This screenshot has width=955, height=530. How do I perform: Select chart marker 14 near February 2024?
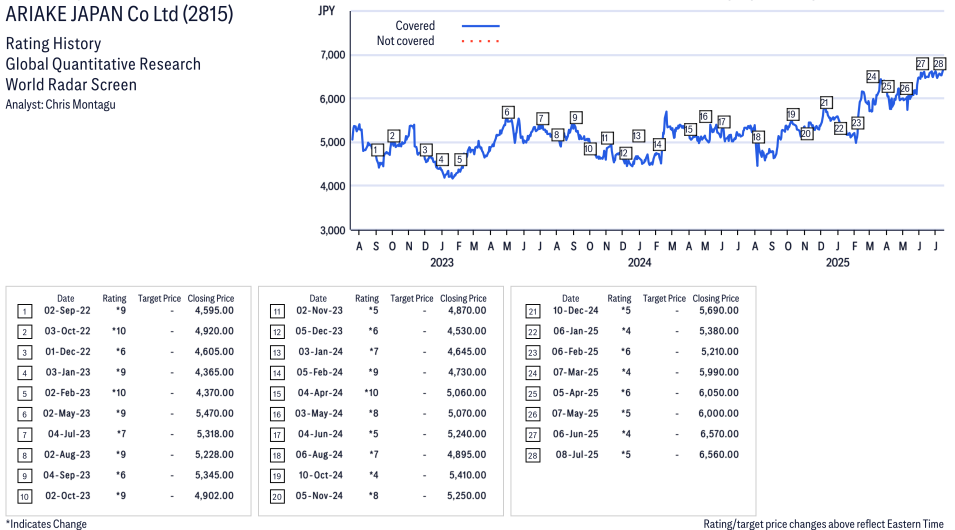(658, 144)
